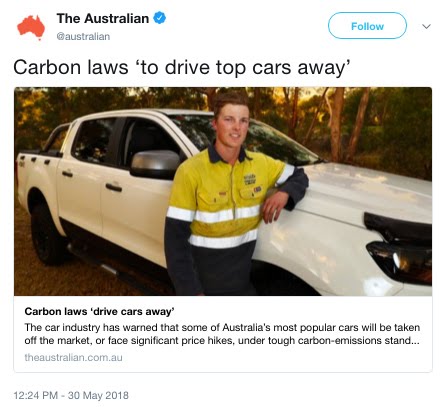Open headline Carbon laws 'drive cars away'
Screen dimensions: 442x407
pyautogui.click(x=99, y=311)
